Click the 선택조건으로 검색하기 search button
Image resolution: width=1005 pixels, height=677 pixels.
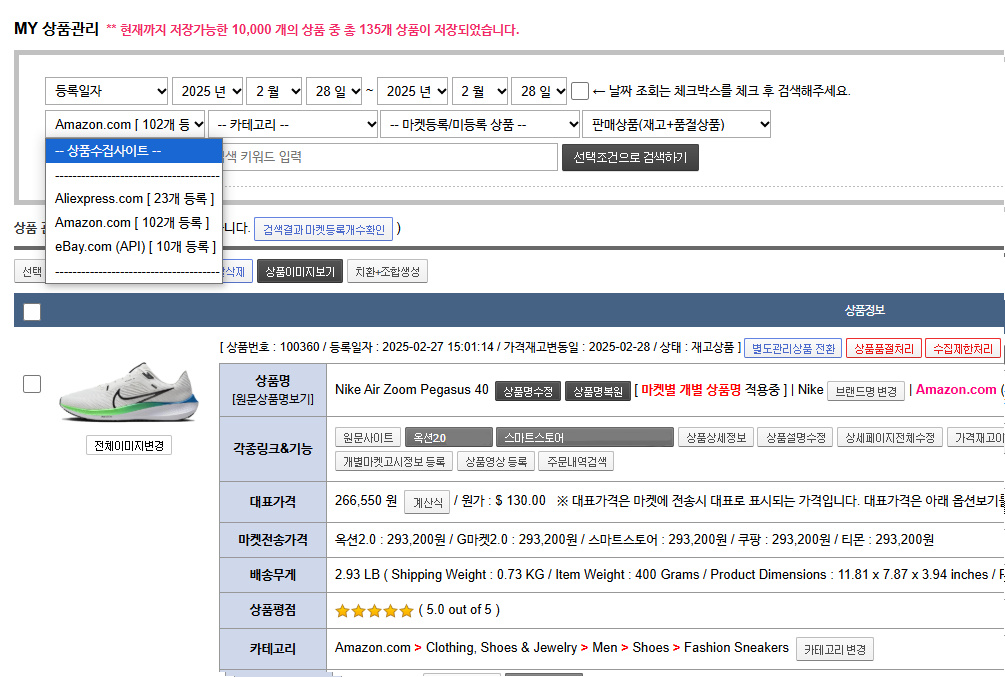pos(630,158)
